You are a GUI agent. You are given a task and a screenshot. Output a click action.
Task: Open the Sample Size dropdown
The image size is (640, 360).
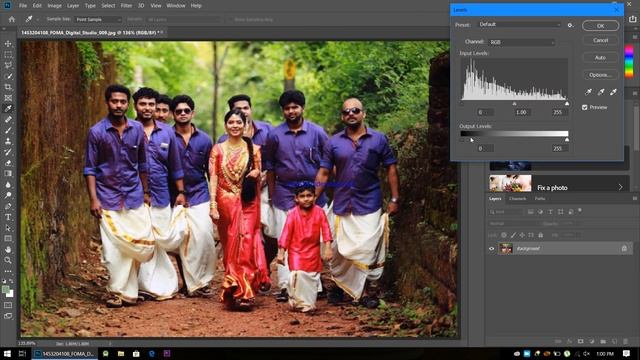[98, 19]
